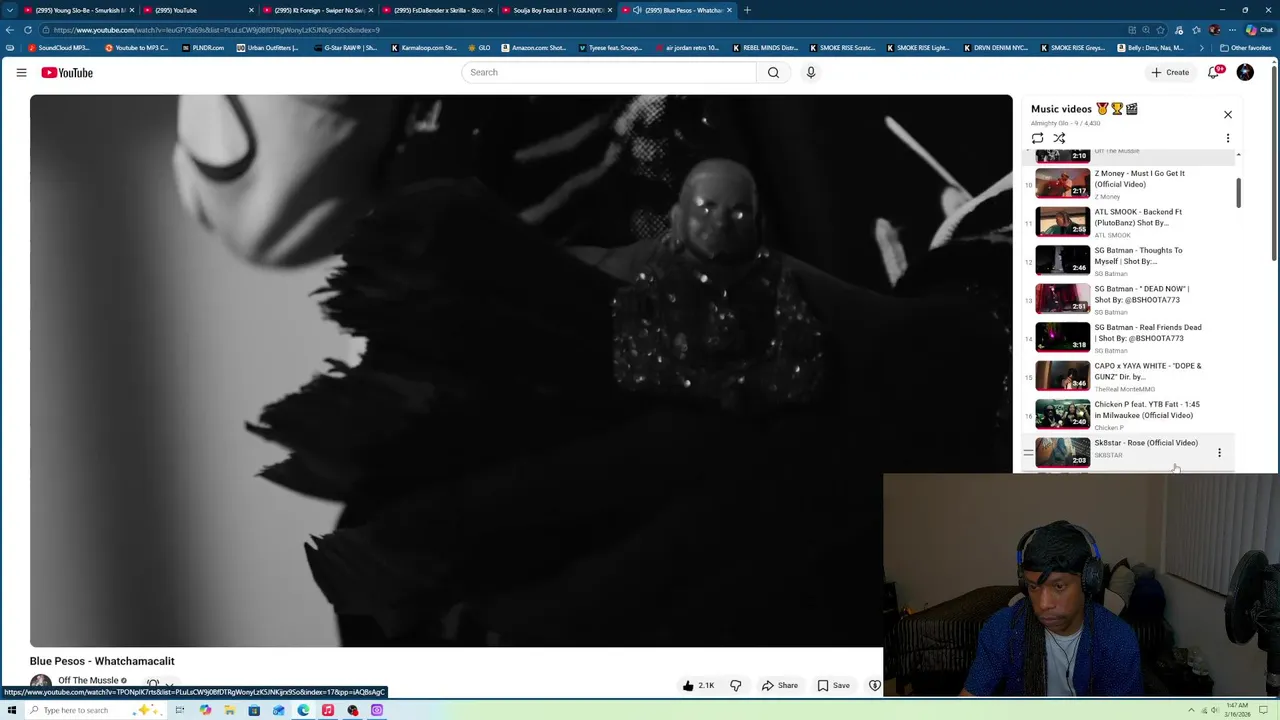Open Task View on the taskbar
Viewport: 1280px width, 720px height.
[180, 710]
